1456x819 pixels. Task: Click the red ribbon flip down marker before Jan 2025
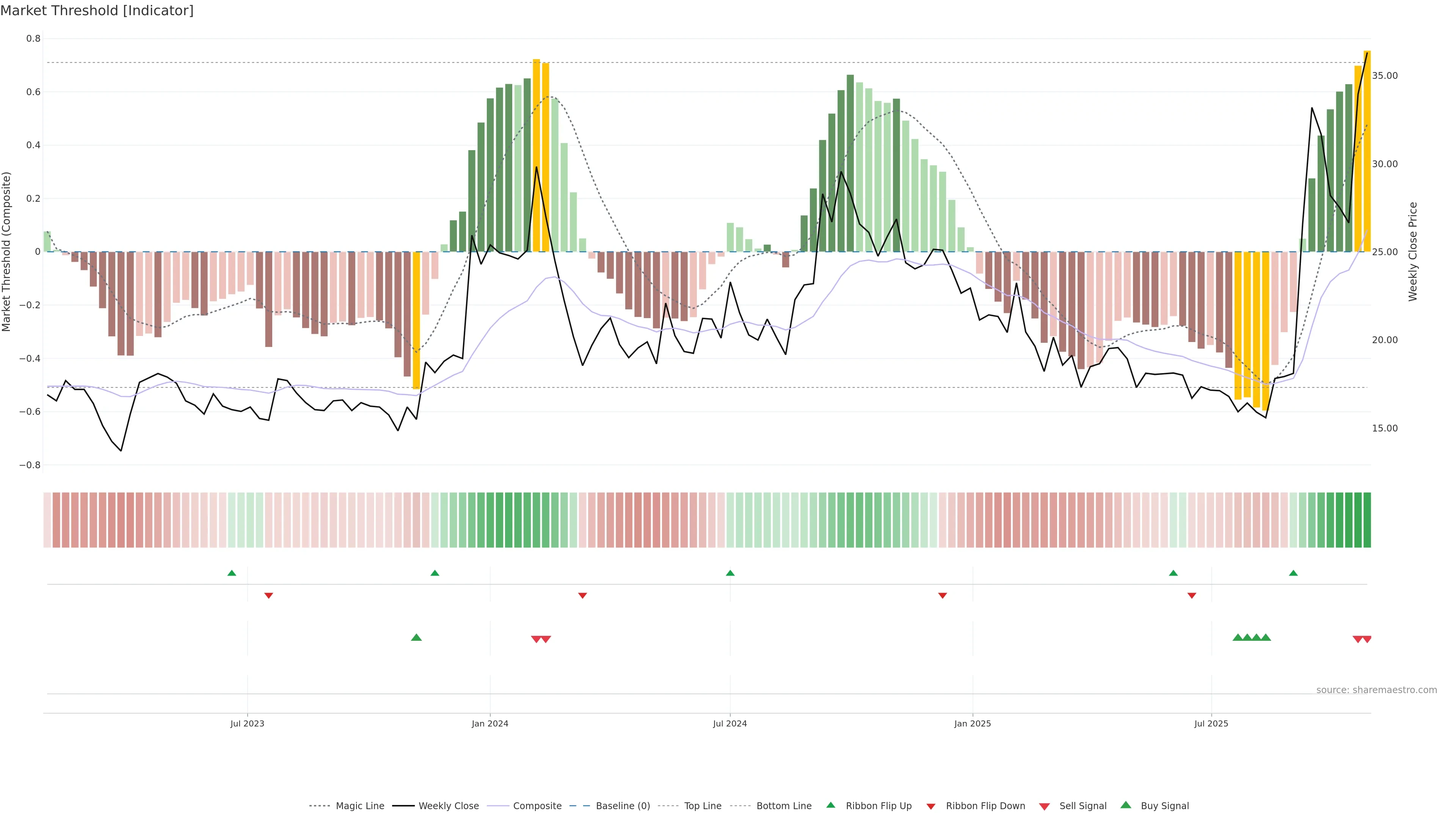click(942, 596)
